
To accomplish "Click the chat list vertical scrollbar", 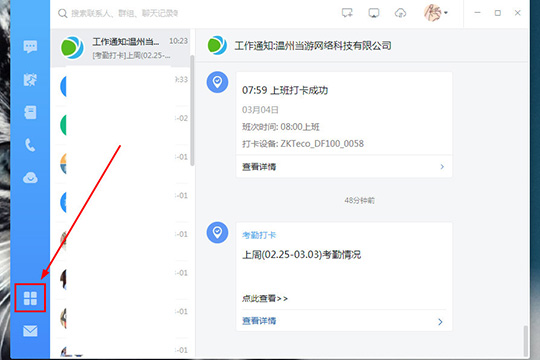I will (x=192, y=110).
